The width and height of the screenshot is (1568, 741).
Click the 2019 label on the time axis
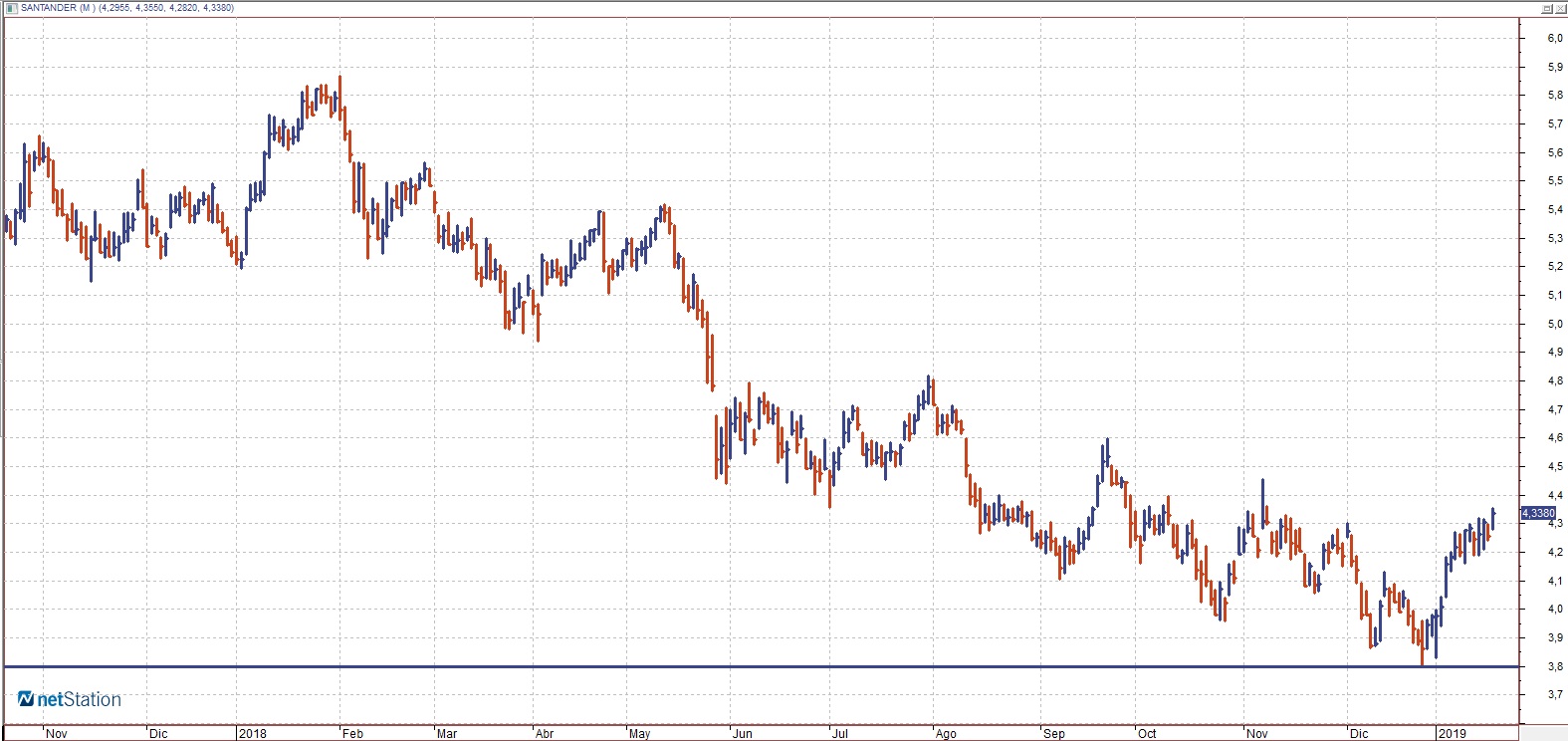[x=1452, y=734]
